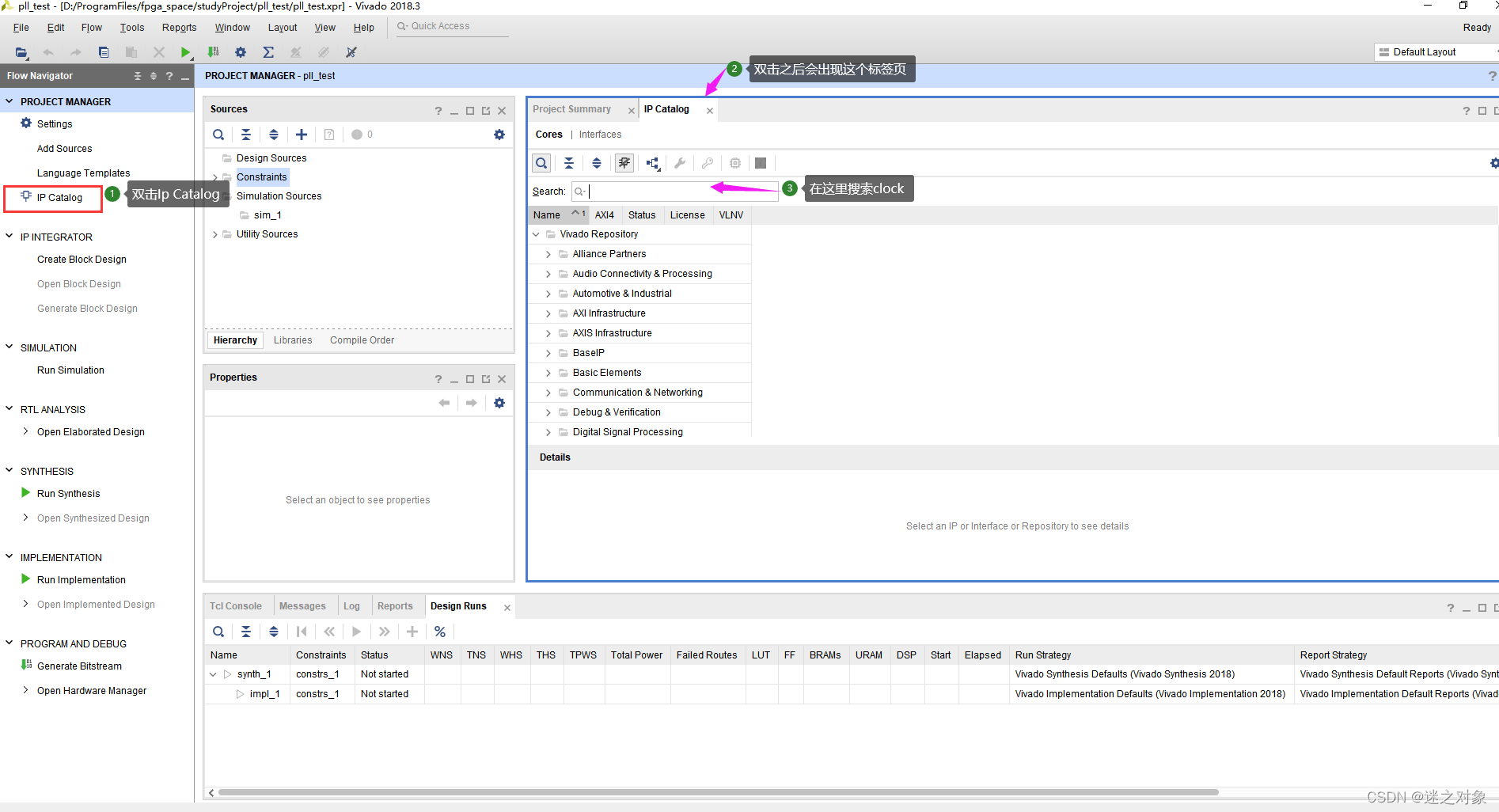This screenshot has height=812, width=1499.
Task: Expand all in IP Catalog toolbar
Action: 597,163
